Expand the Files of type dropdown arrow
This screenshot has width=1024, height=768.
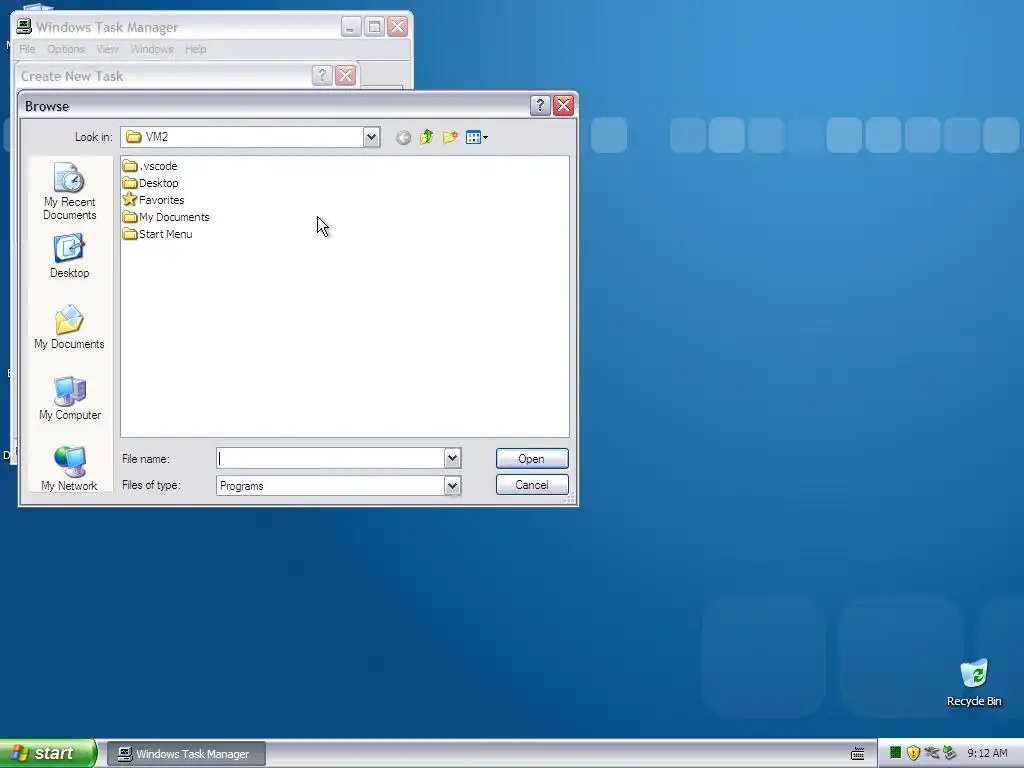tap(452, 485)
